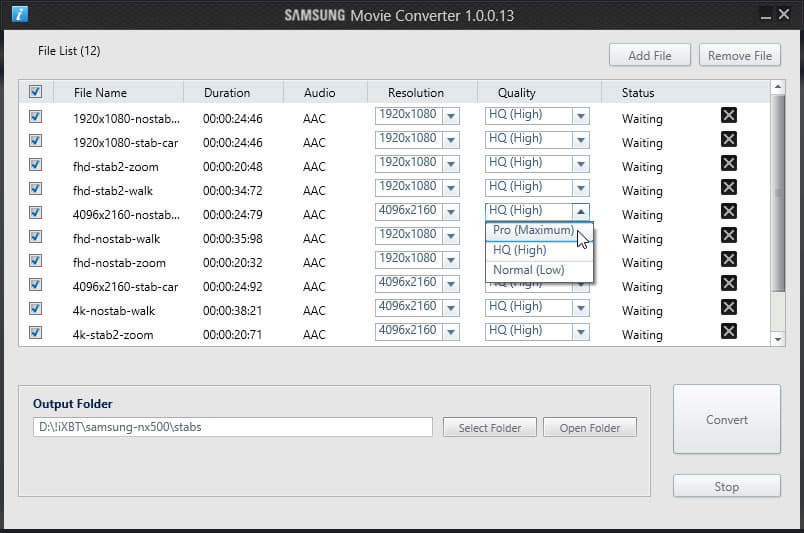Choose Pro (Maximum) quality option
Image resolution: width=804 pixels, height=533 pixels.
pyautogui.click(x=539, y=230)
